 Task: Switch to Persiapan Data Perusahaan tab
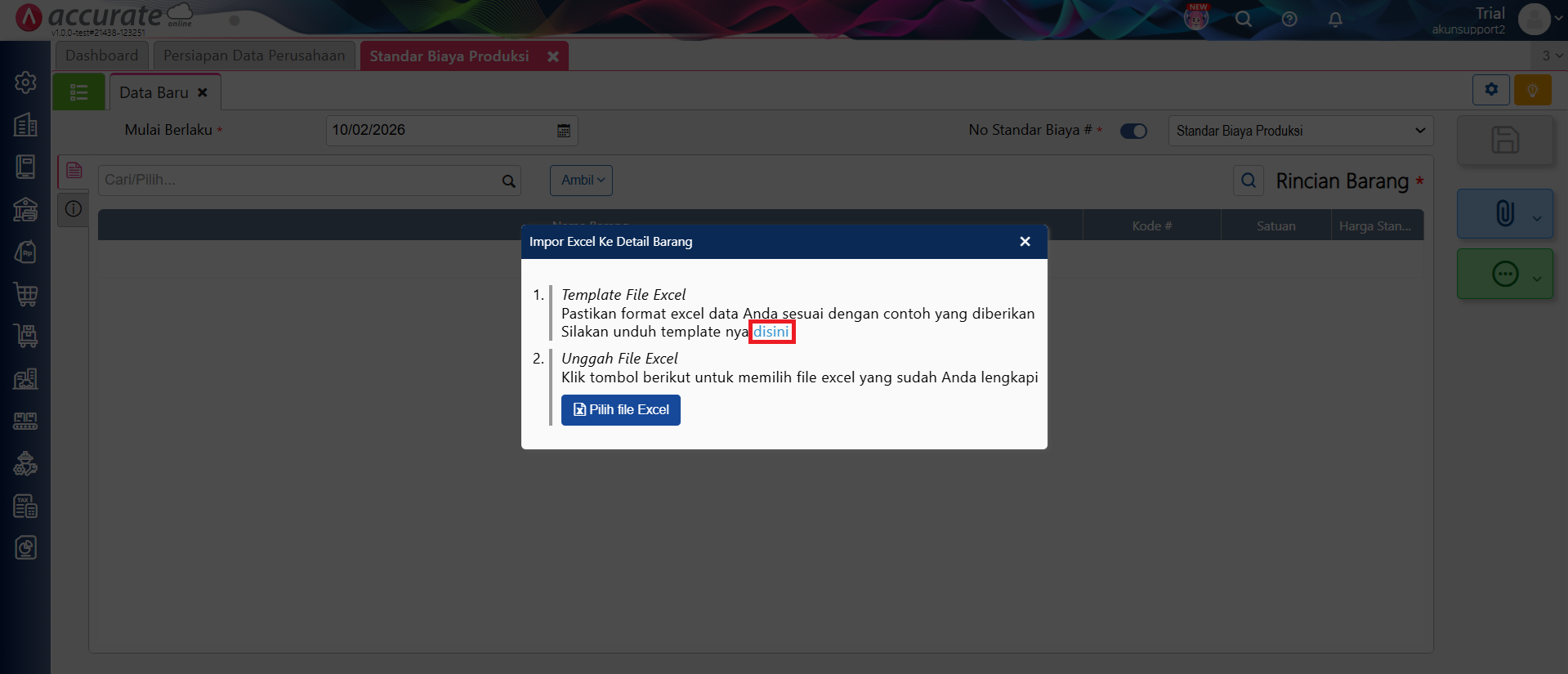(254, 56)
